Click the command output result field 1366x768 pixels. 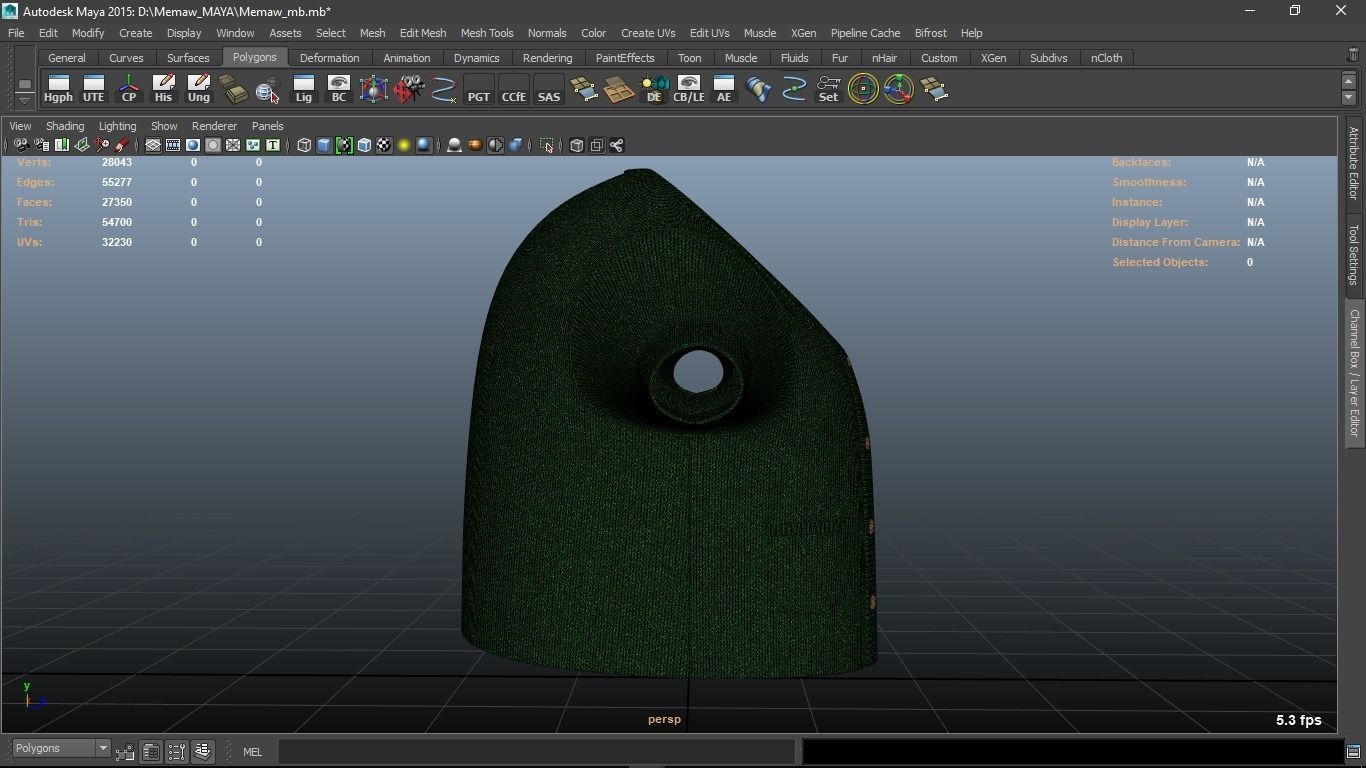click(x=1071, y=752)
